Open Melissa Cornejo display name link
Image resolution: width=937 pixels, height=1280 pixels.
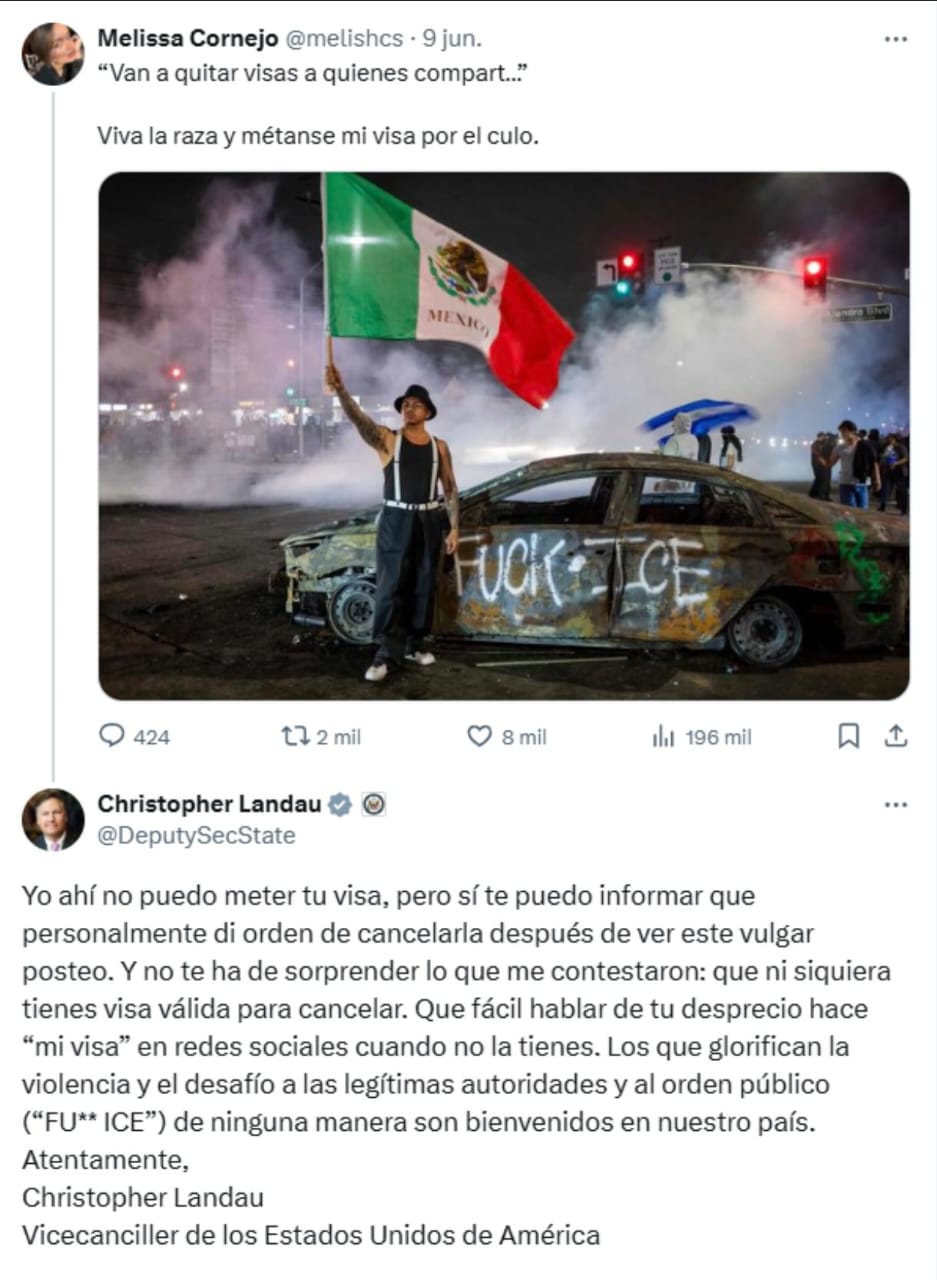coord(188,39)
